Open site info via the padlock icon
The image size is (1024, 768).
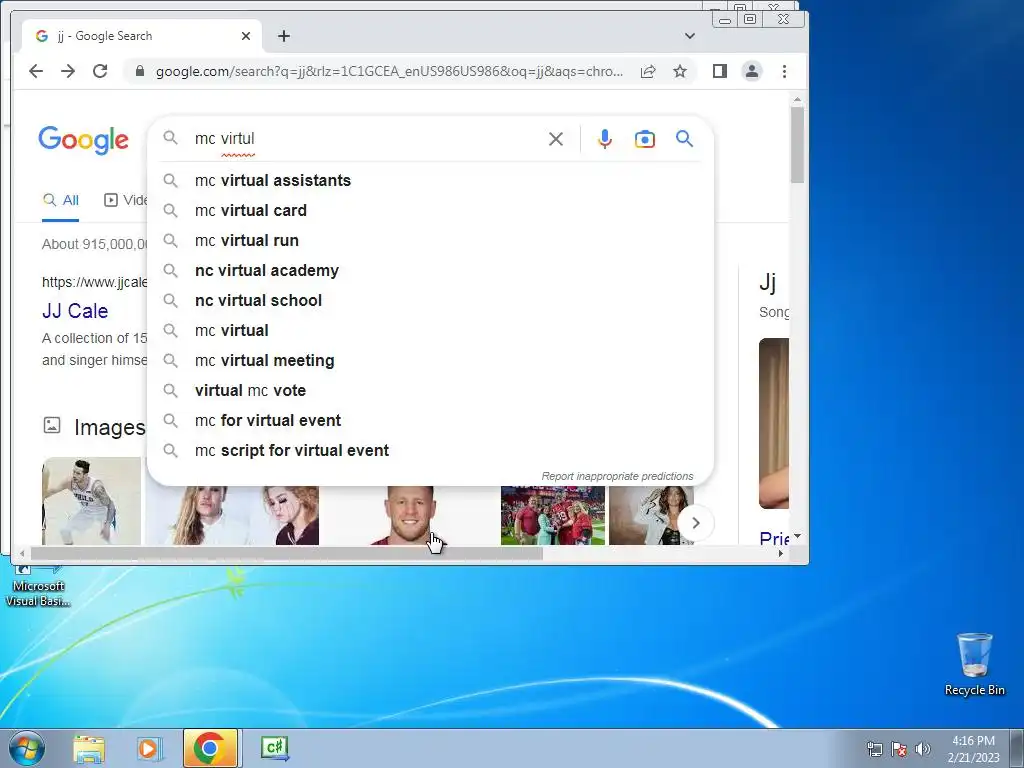pos(139,71)
